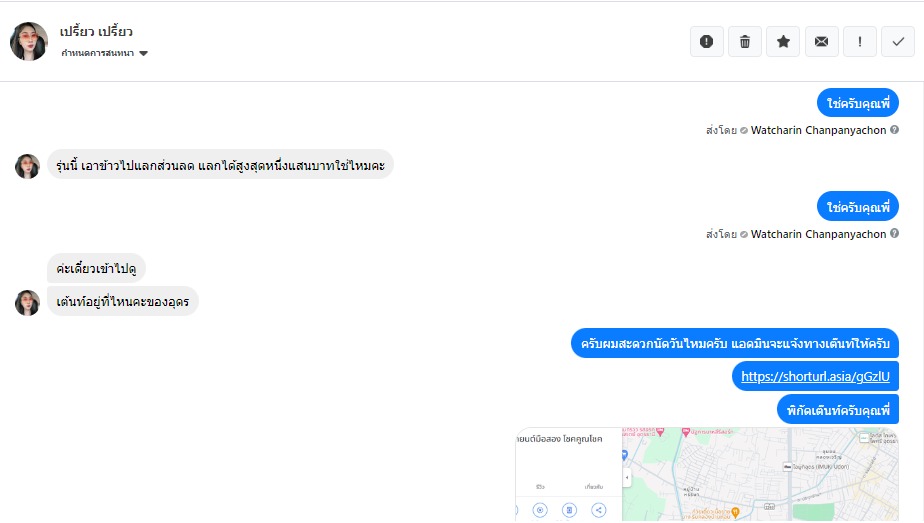The width and height of the screenshot is (924, 523).
Task: Open help icon beside second Watcharin sender label
Action: click(894, 234)
